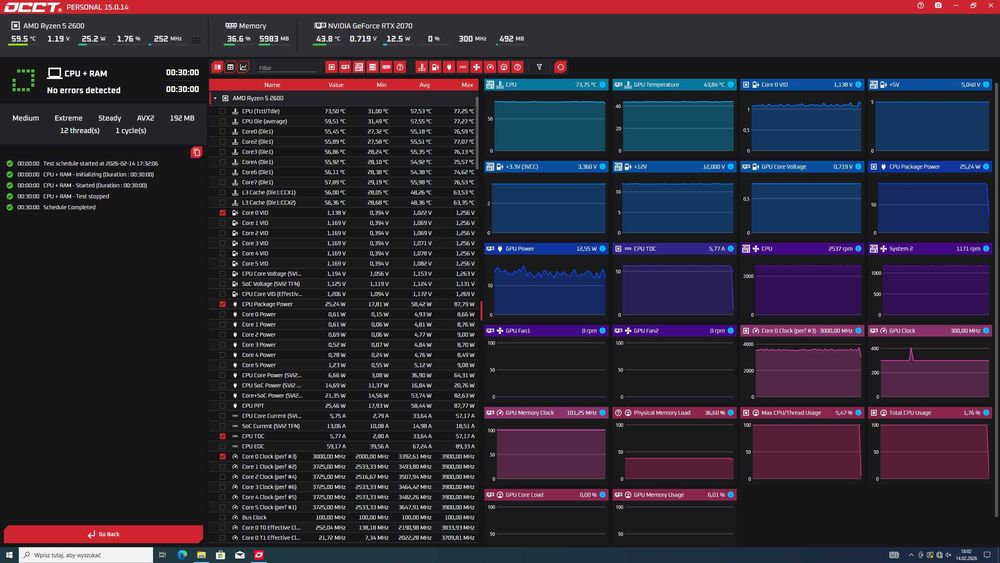The image size is (1000, 563).
Task: Toggle the GPU sensor group filter icon
Action: point(345,67)
